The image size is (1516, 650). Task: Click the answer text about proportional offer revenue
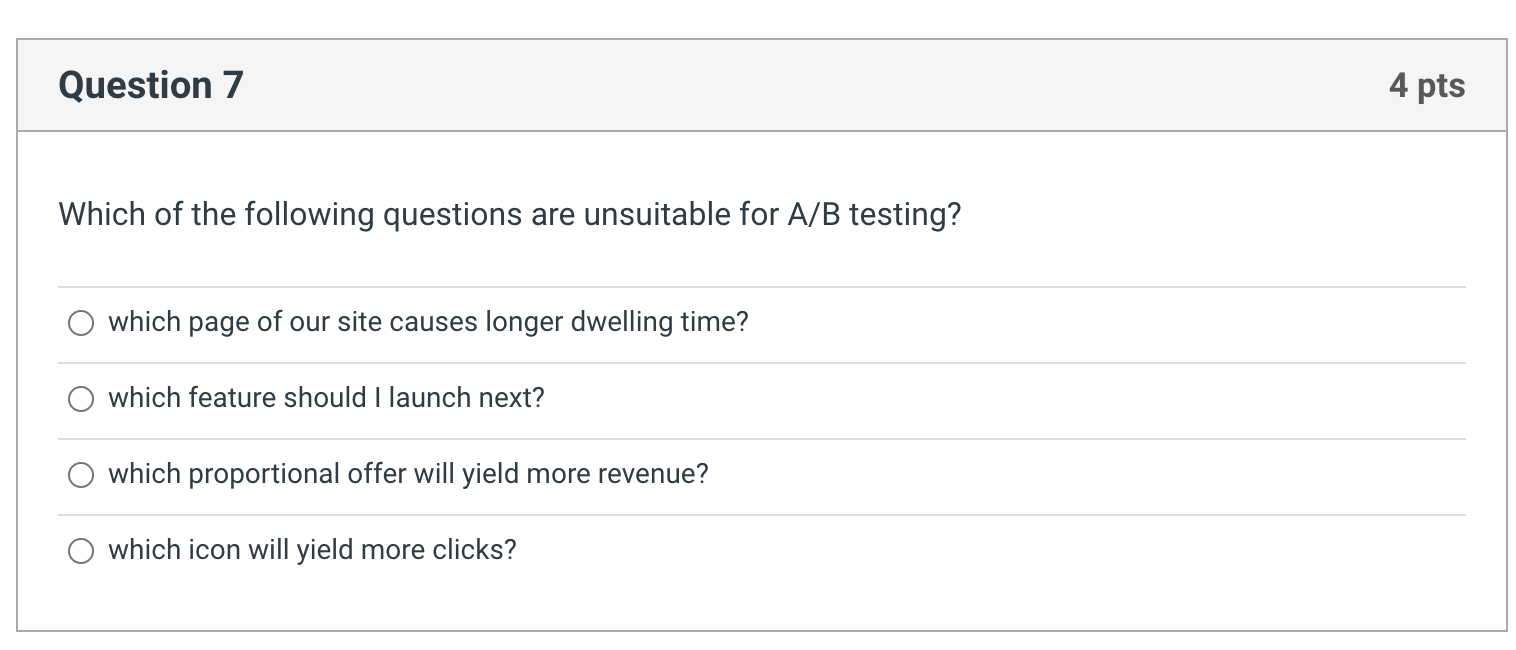[408, 474]
